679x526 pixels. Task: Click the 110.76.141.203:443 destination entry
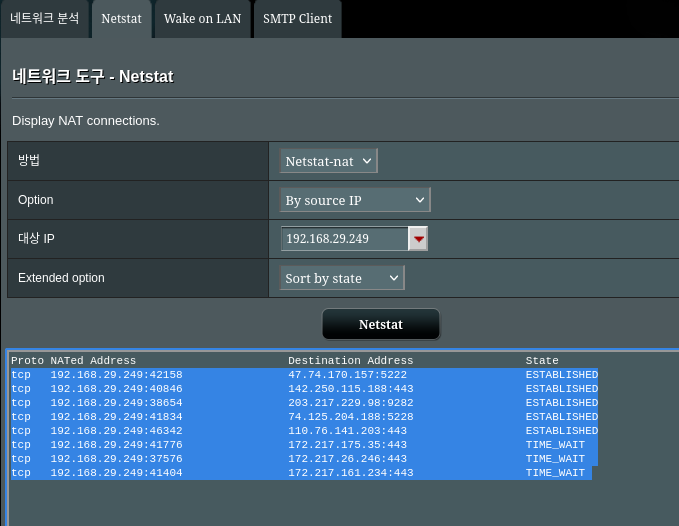click(348, 431)
